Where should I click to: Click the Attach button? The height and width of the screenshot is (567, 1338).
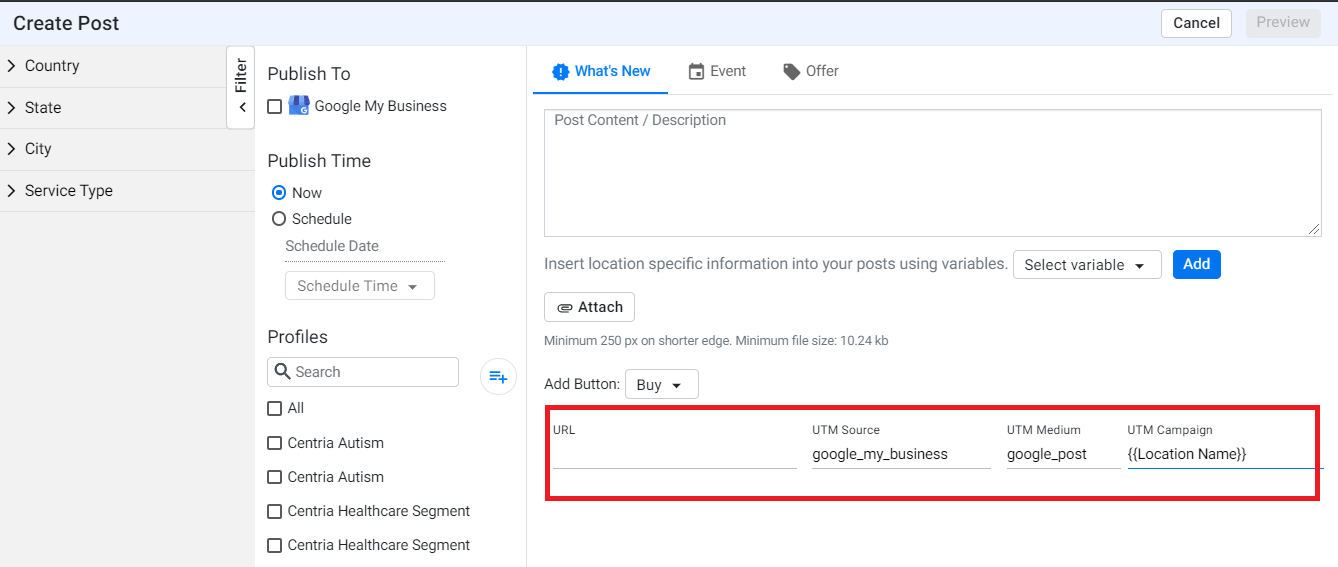point(589,307)
